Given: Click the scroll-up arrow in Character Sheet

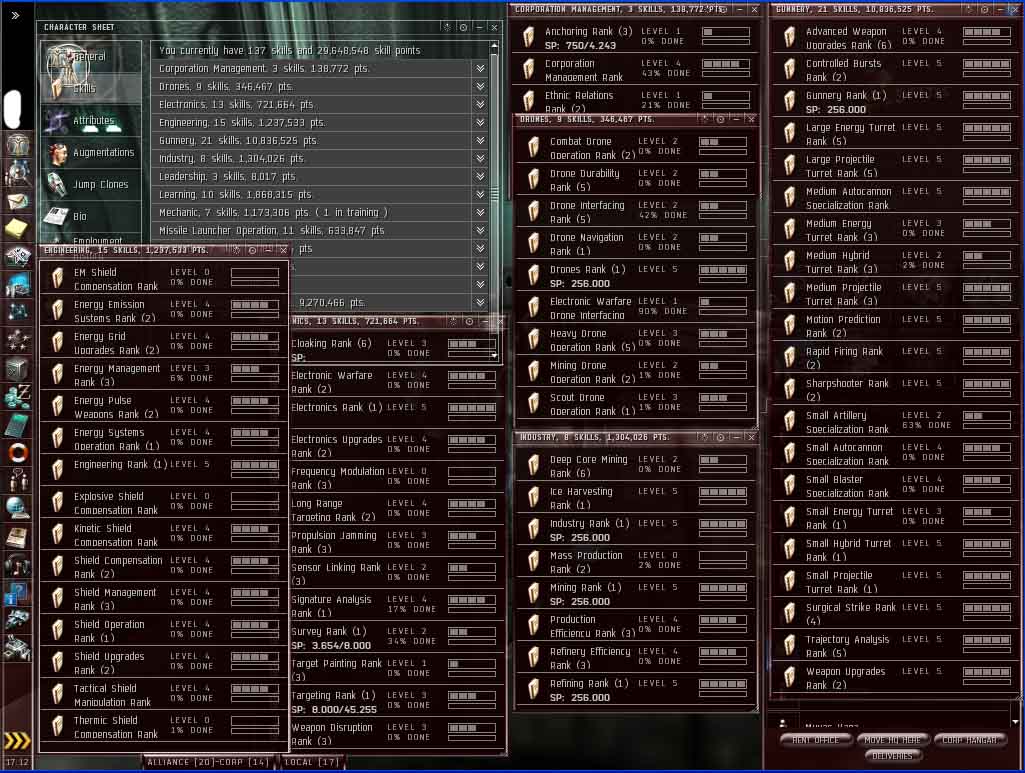Looking at the screenshot, I should point(494,46).
